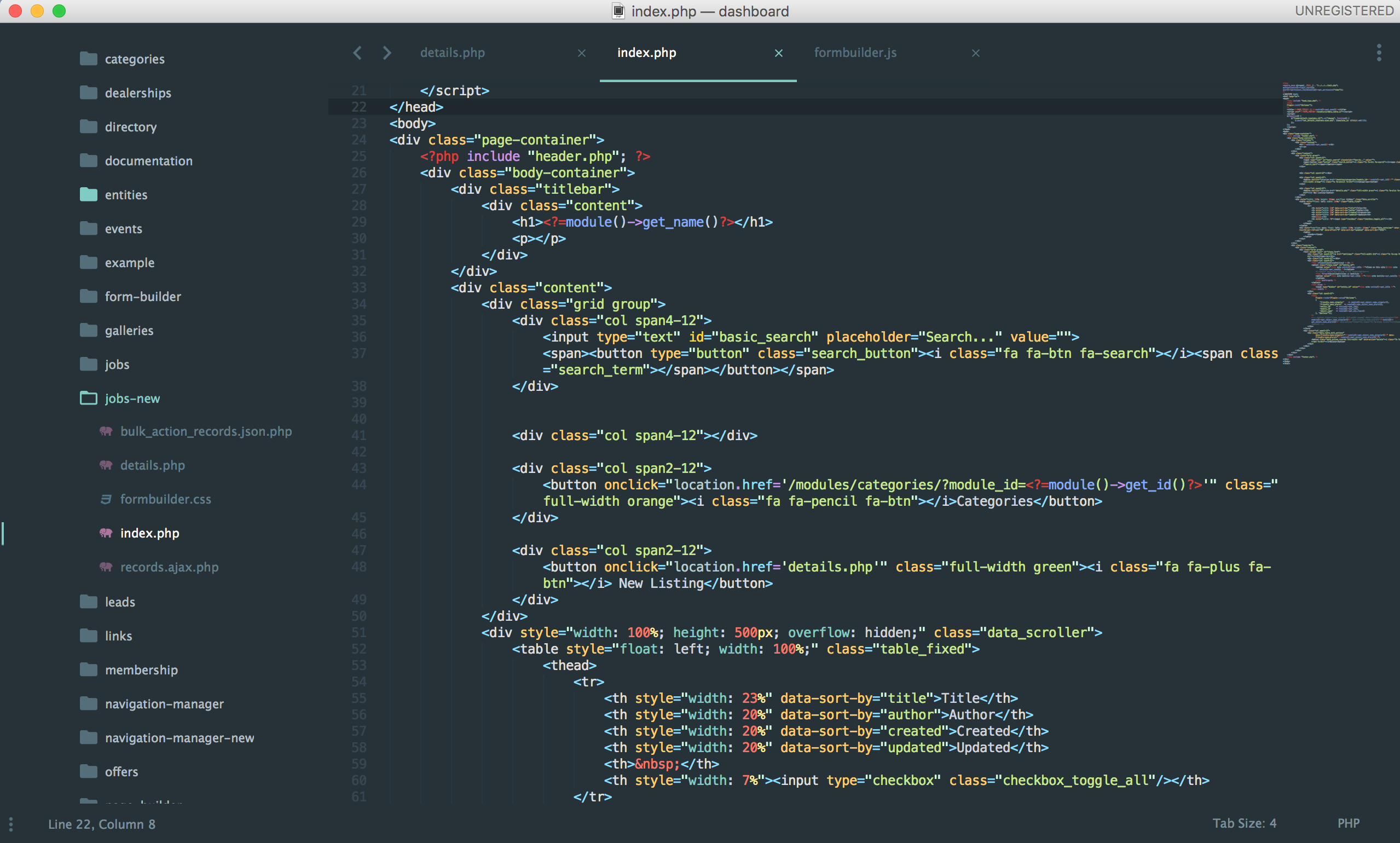Open the three-dot menu at top right

pos(1378,53)
